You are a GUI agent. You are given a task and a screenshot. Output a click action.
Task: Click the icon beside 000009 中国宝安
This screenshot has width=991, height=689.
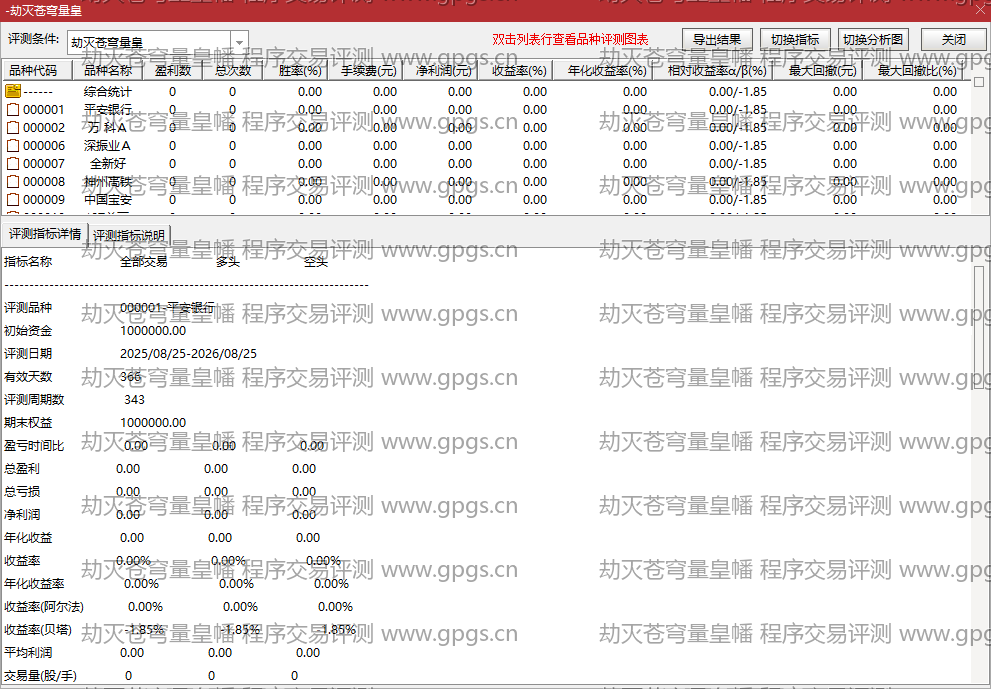pos(13,200)
